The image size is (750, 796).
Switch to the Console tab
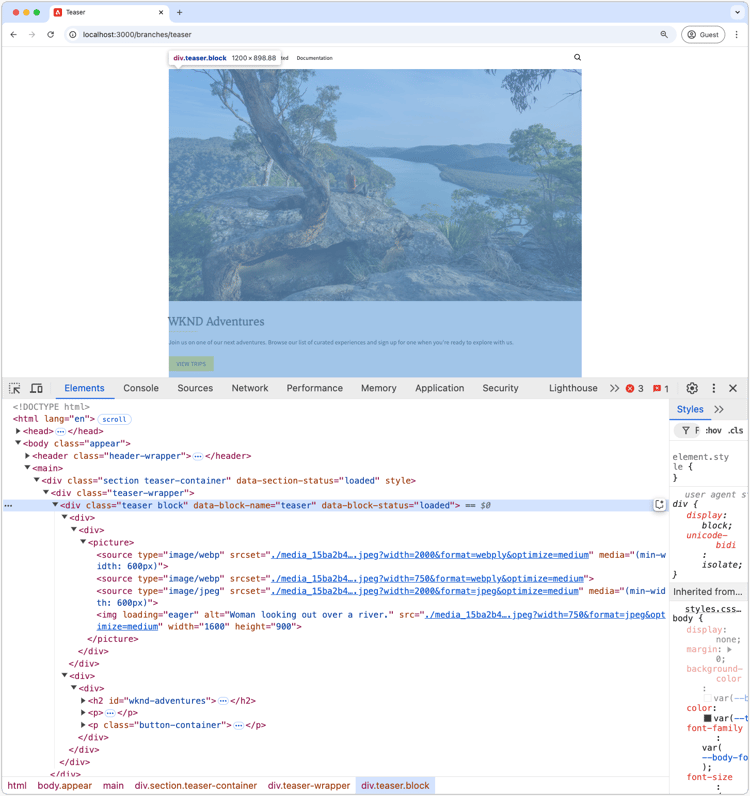point(141,388)
